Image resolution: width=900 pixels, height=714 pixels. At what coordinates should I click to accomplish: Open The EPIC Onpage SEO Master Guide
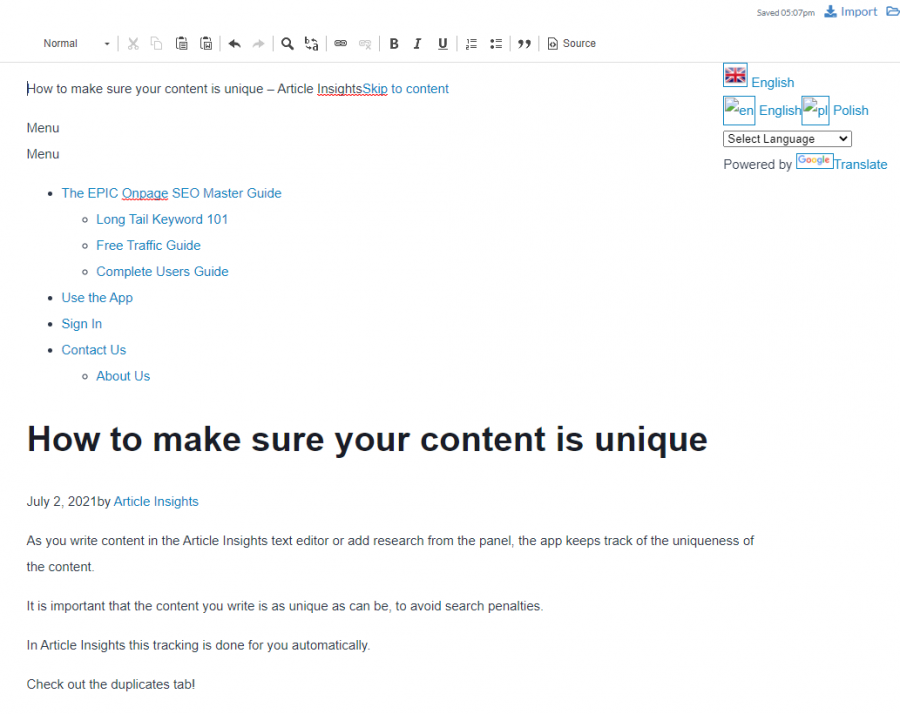click(172, 193)
